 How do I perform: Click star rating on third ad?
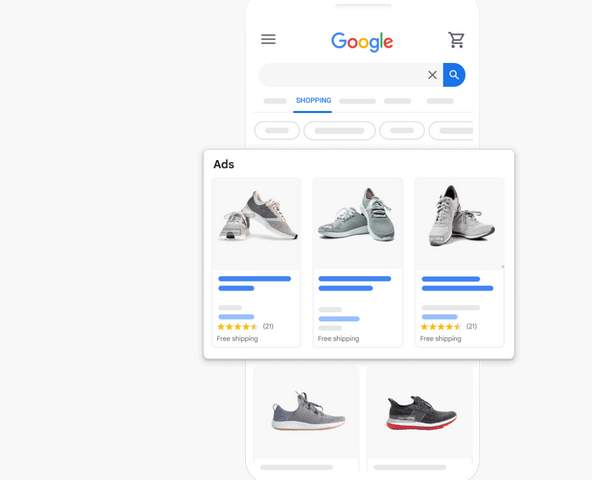coord(441,327)
